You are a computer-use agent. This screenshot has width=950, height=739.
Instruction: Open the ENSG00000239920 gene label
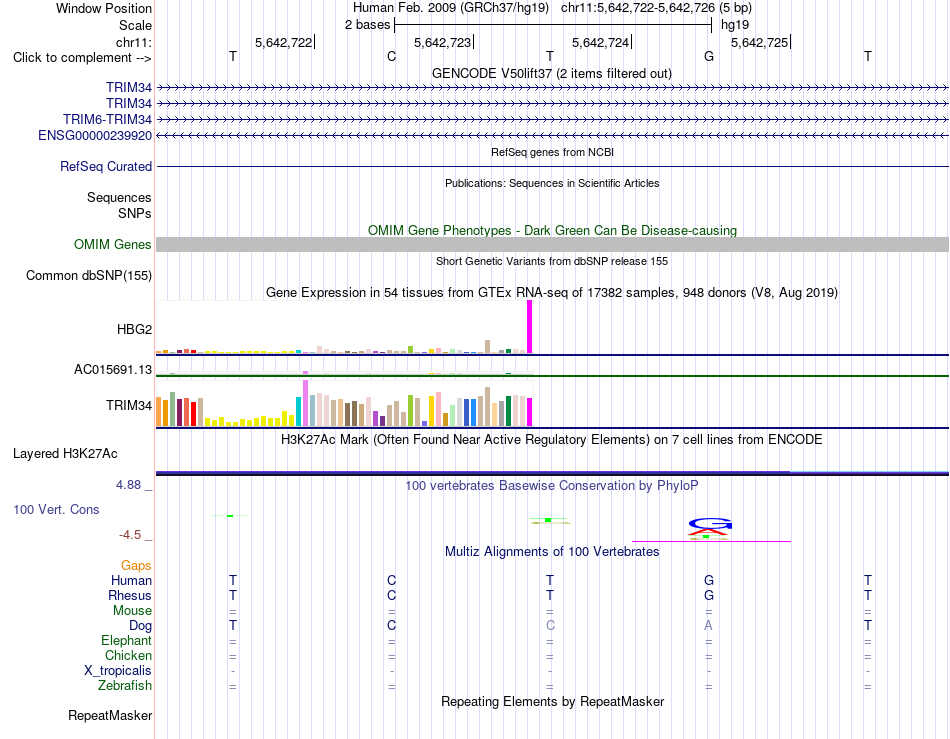pos(95,136)
